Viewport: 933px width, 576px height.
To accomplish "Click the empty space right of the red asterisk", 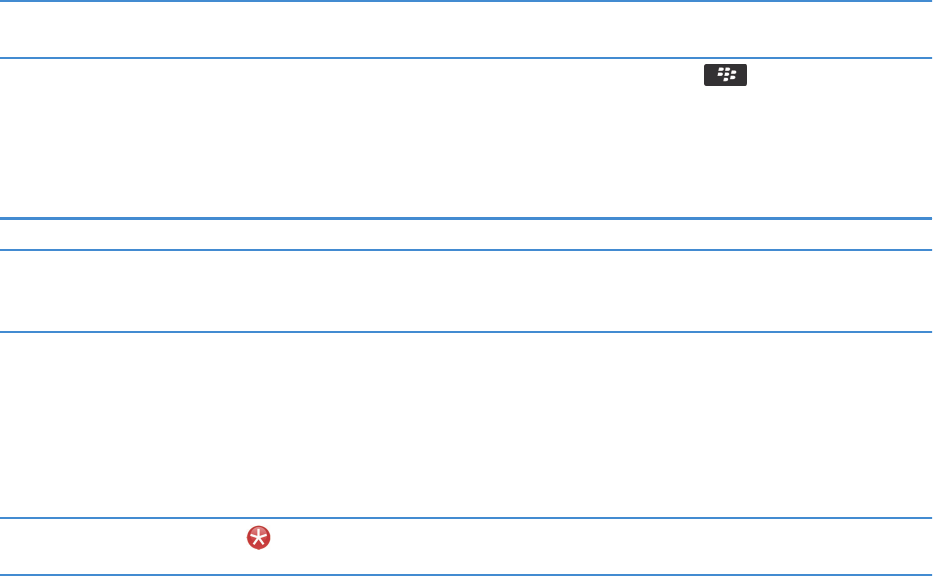I will coord(600,546).
